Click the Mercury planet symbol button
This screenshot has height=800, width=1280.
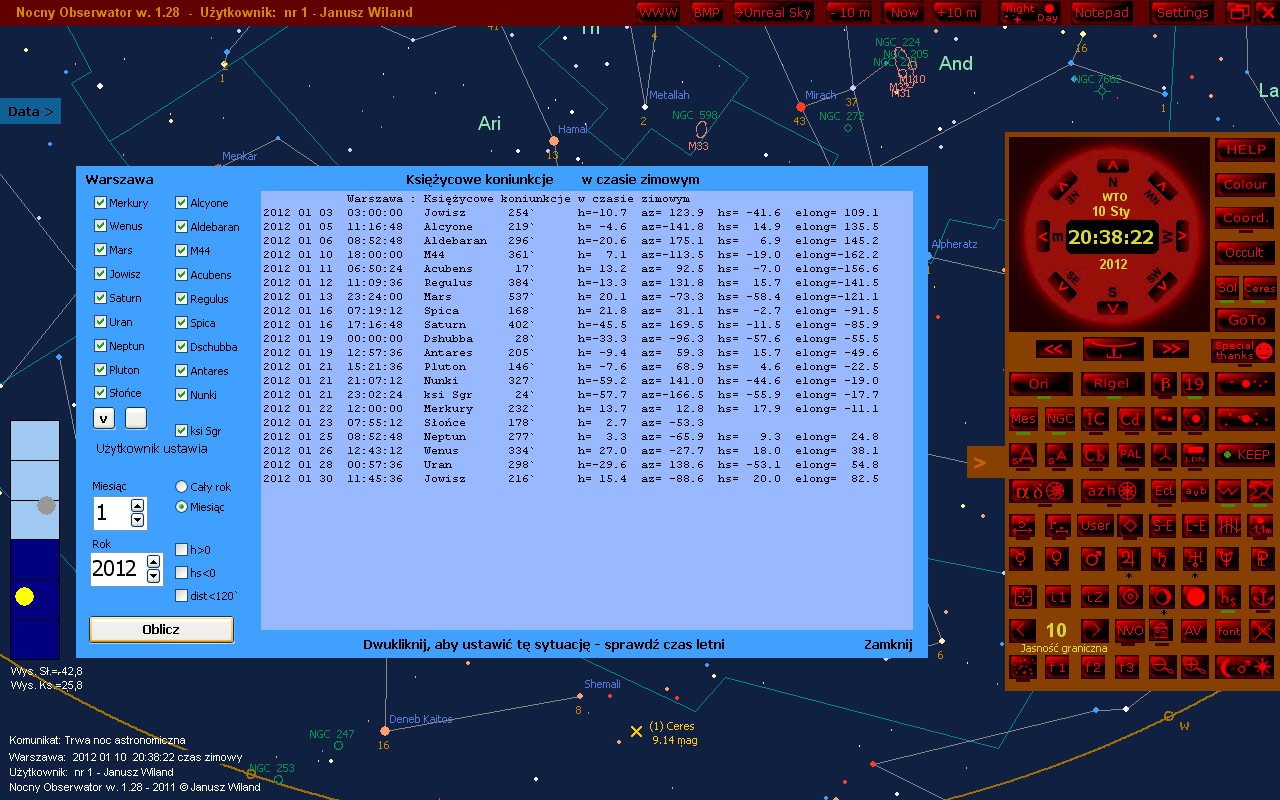pos(1021,559)
